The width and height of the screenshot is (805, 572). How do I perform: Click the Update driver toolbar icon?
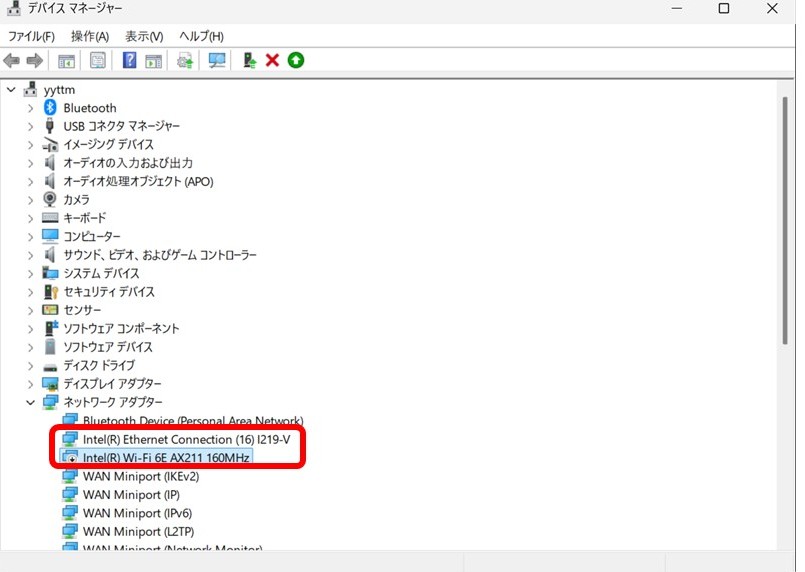point(250,61)
